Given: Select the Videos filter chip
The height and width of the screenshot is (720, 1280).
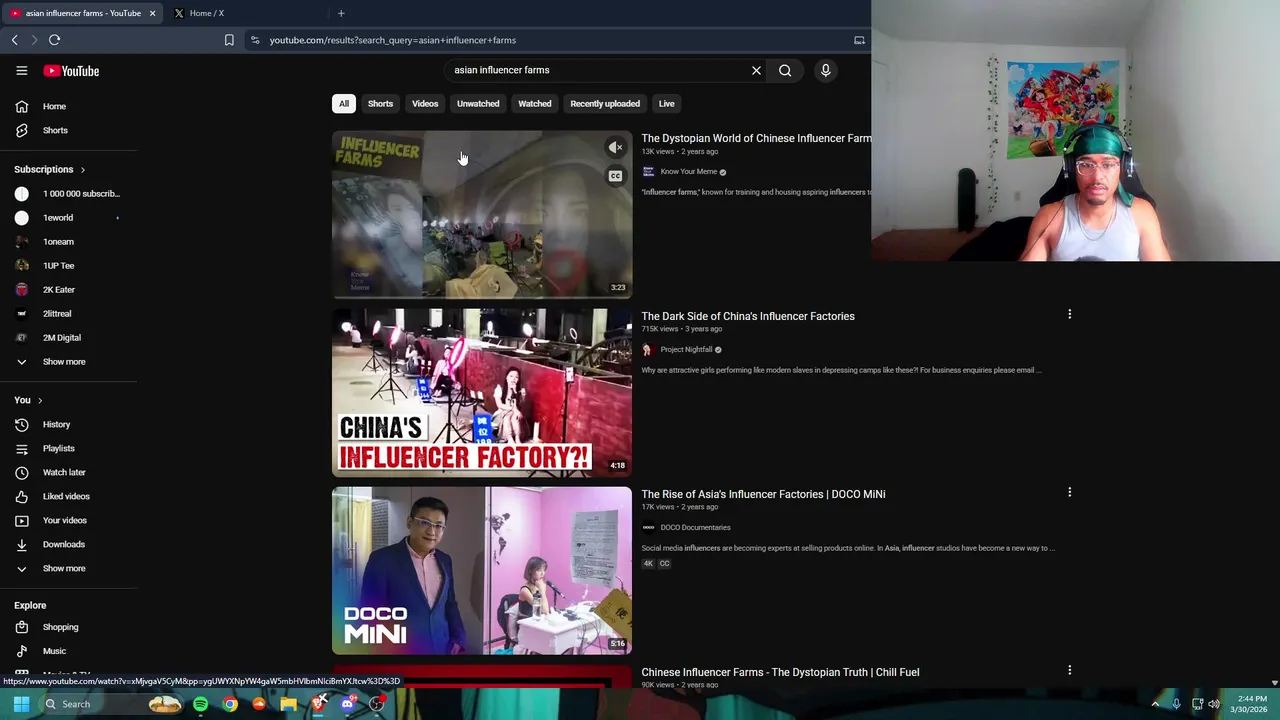Looking at the screenshot, I should coord(425,103).
